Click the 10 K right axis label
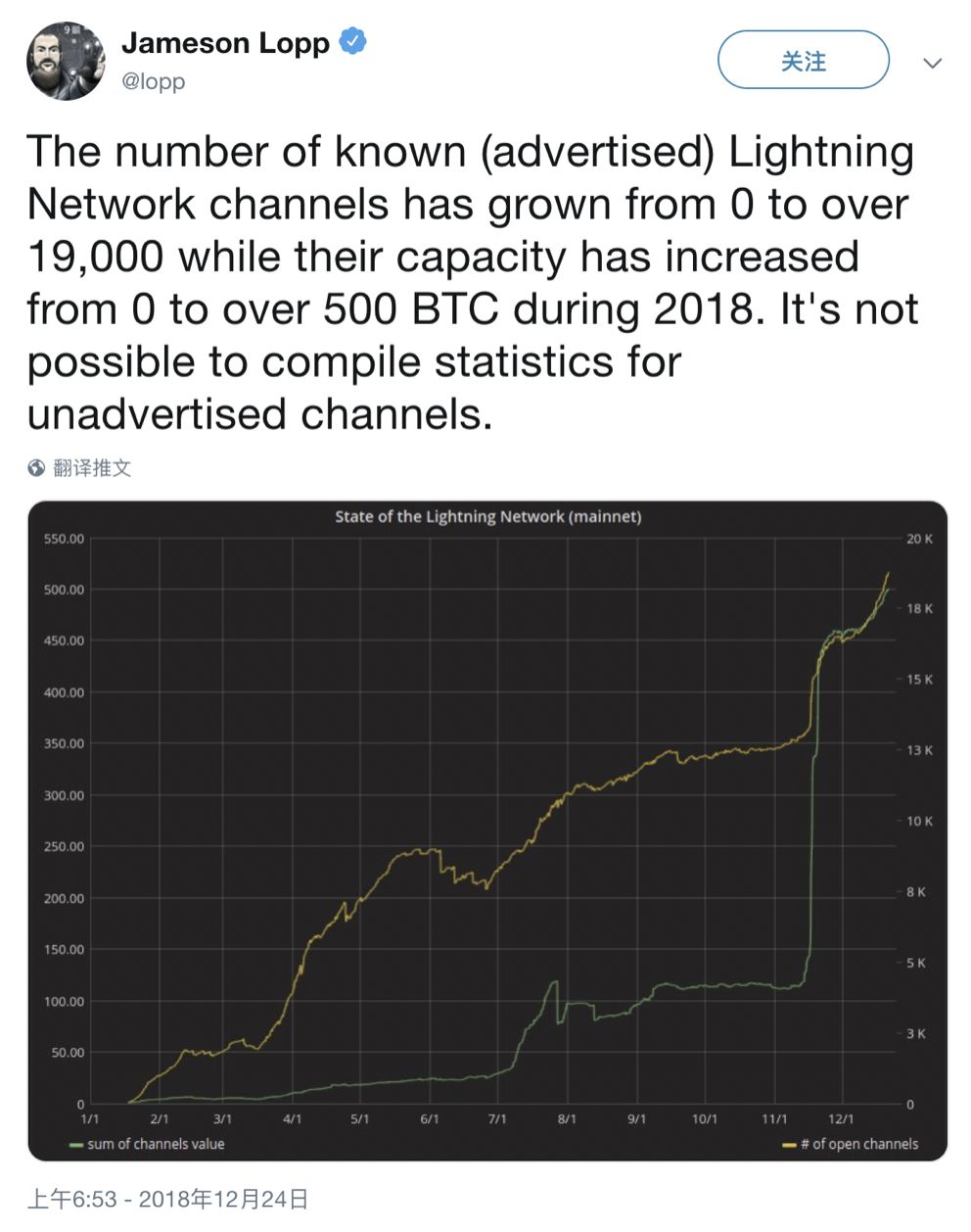This screenshot has height=1232, width=971. pos(919,821)
